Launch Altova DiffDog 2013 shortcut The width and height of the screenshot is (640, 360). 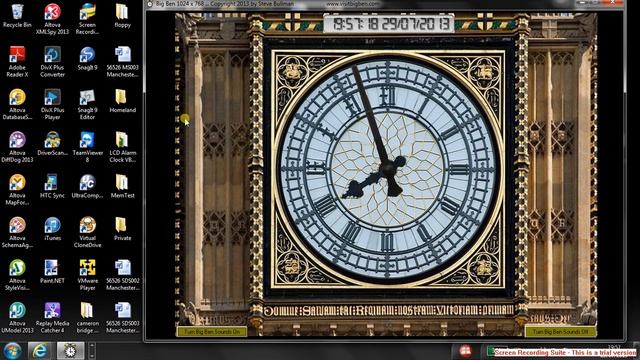click(17, 147)
